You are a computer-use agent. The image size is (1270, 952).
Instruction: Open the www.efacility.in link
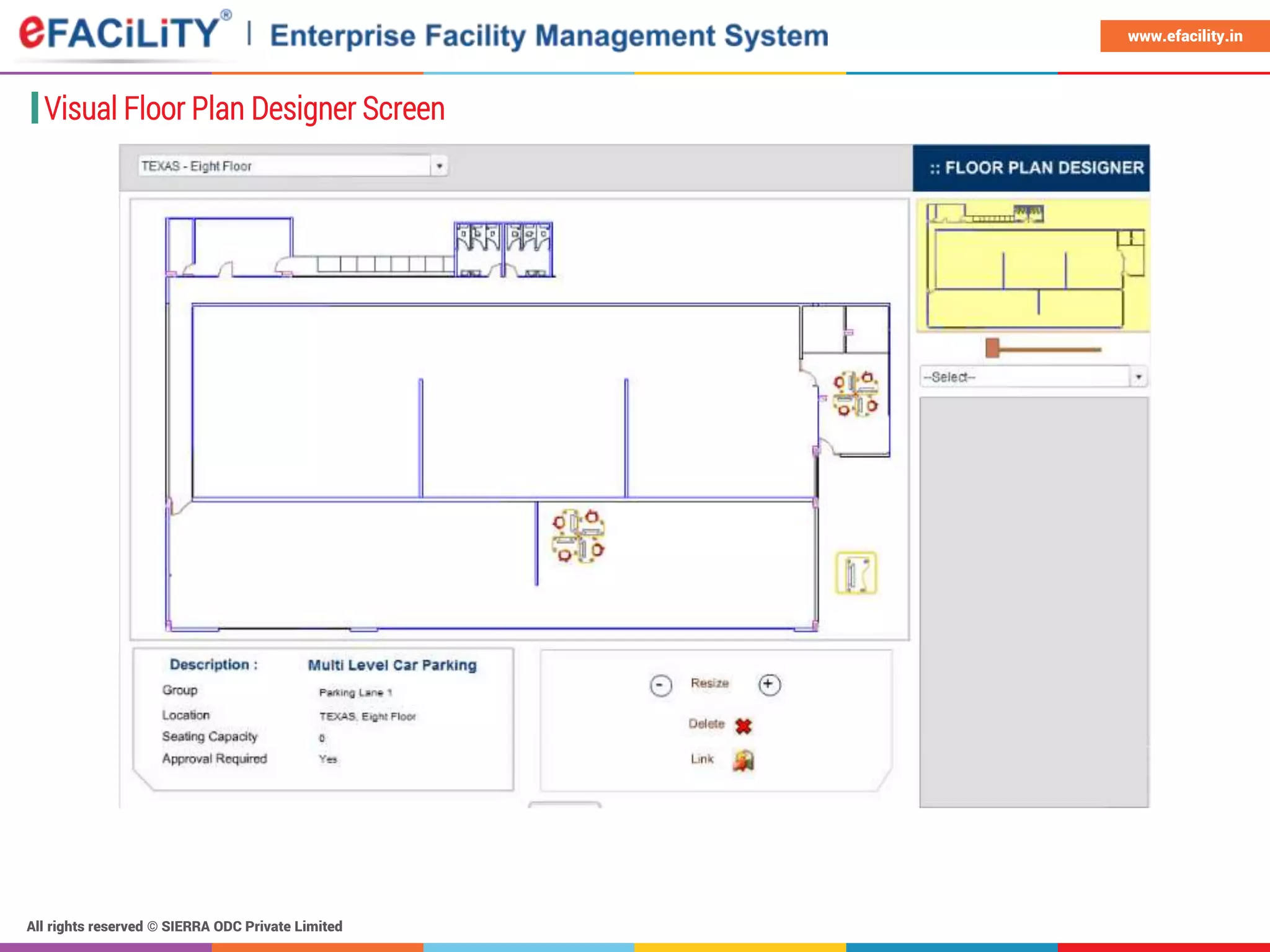(x=1184, y=36)
